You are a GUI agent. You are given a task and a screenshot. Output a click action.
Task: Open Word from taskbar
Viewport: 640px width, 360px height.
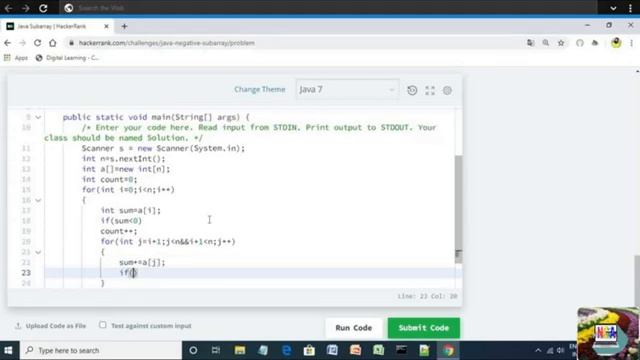pos(332,350)
